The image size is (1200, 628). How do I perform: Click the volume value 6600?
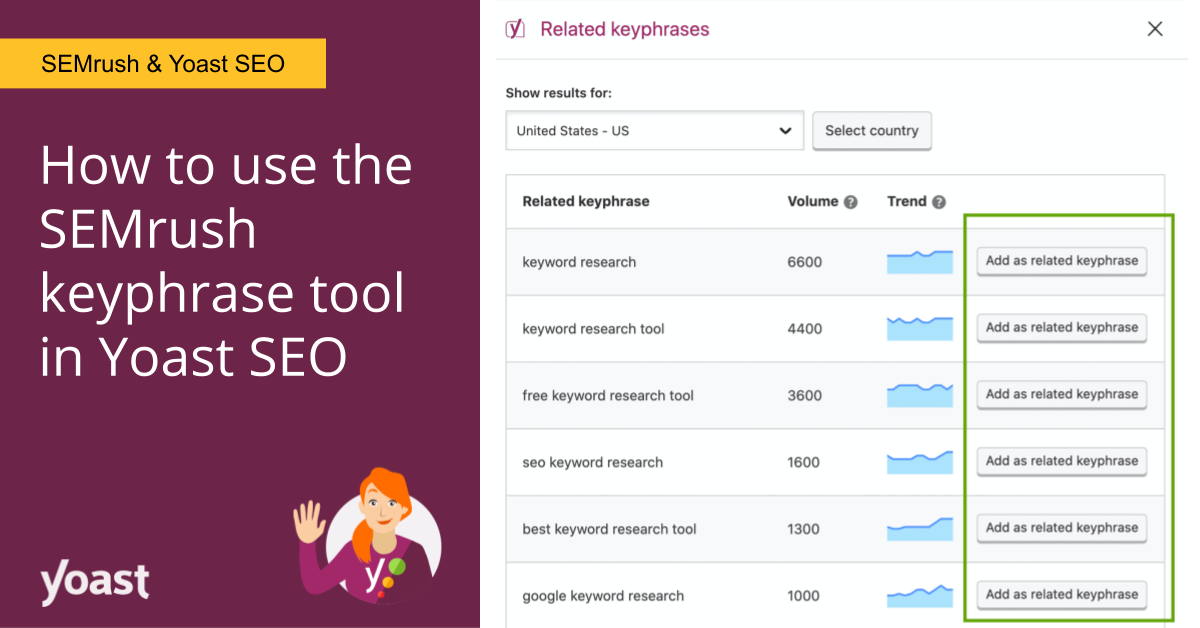point(804,262)
